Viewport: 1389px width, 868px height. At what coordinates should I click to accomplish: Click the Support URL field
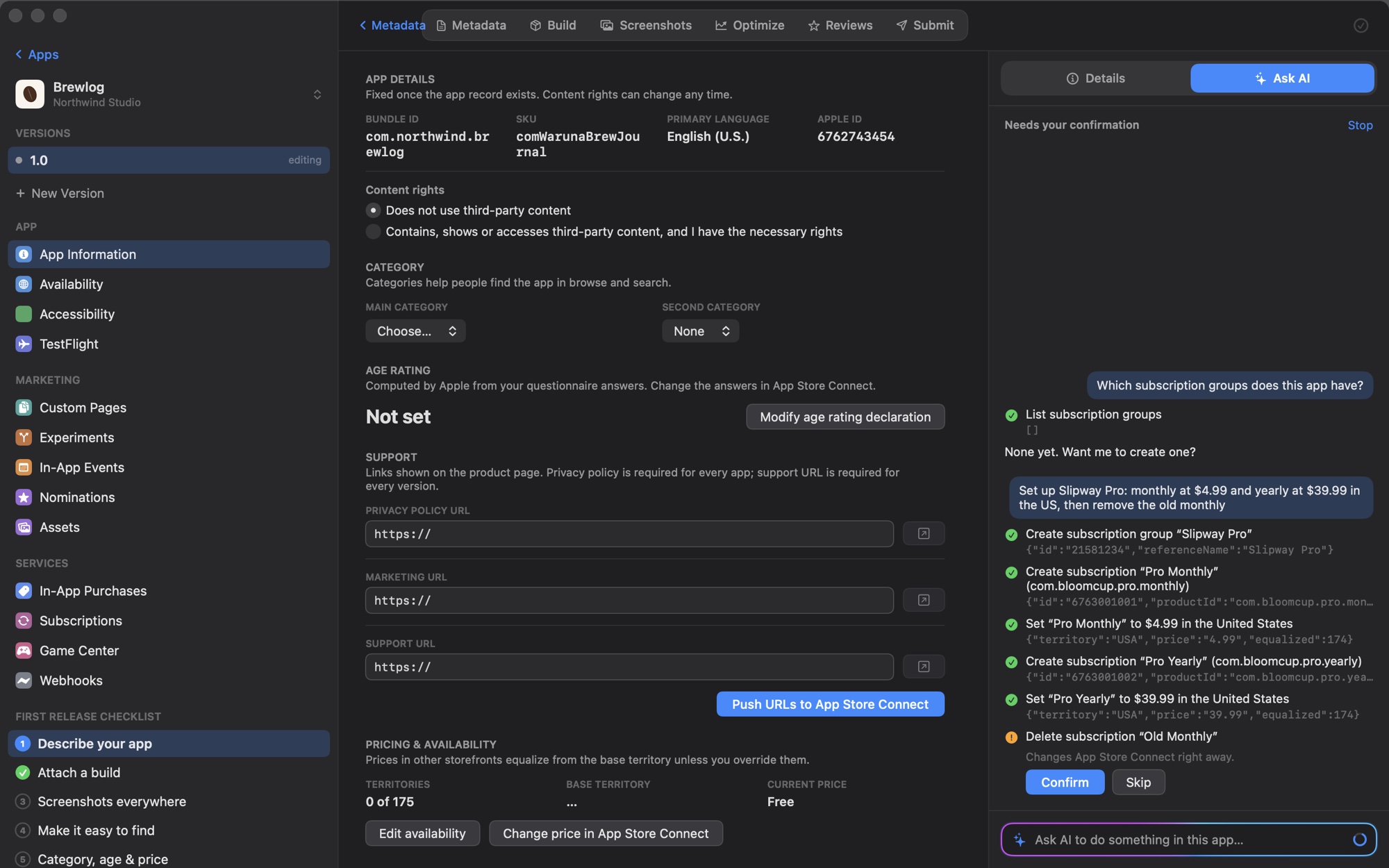[x=629, y=667]
